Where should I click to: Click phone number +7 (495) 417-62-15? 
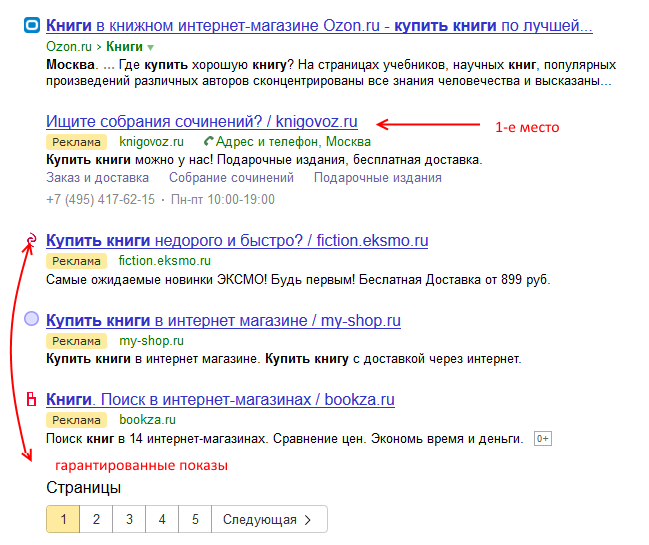[101, 199]
